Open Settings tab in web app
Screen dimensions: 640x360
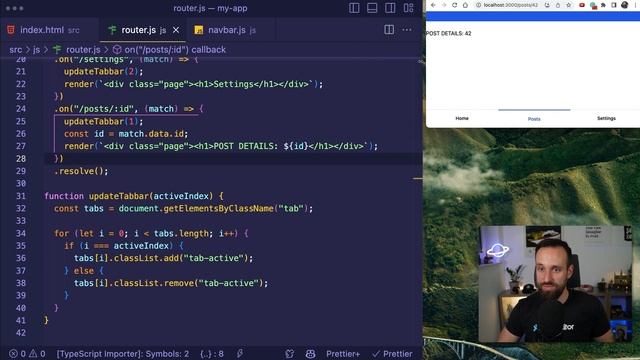[x=606, y=118]
